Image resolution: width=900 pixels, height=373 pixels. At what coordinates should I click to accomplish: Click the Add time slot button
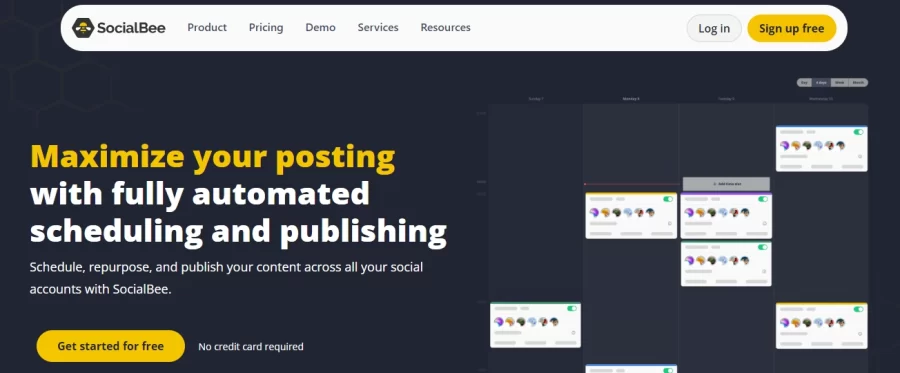pyautogui.click(x=726, y=184)
